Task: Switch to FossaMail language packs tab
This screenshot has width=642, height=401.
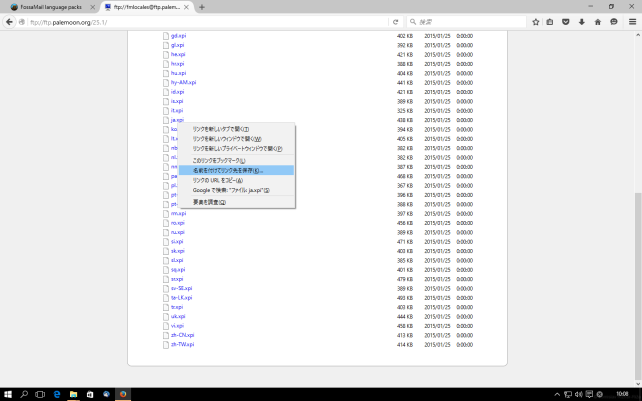Action: pos(51,7)
